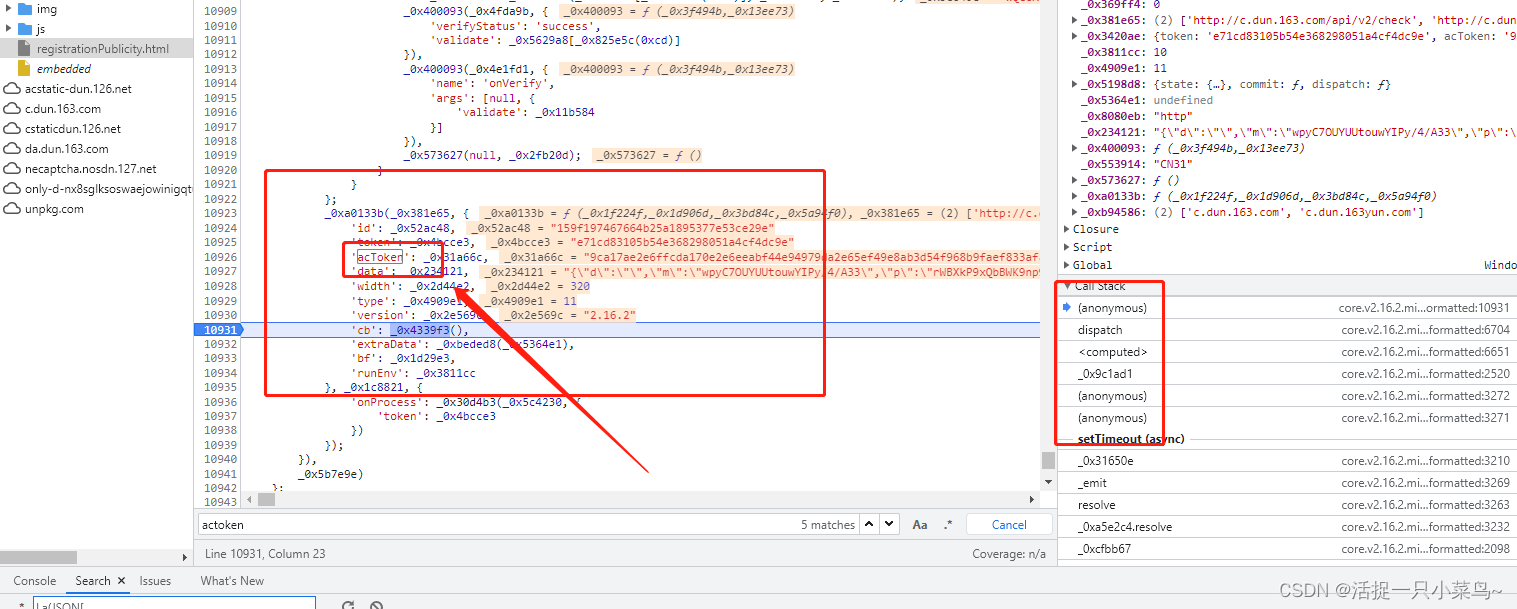Switch to the Search drawer tab

pyautogui.click(x=93, y=581)
